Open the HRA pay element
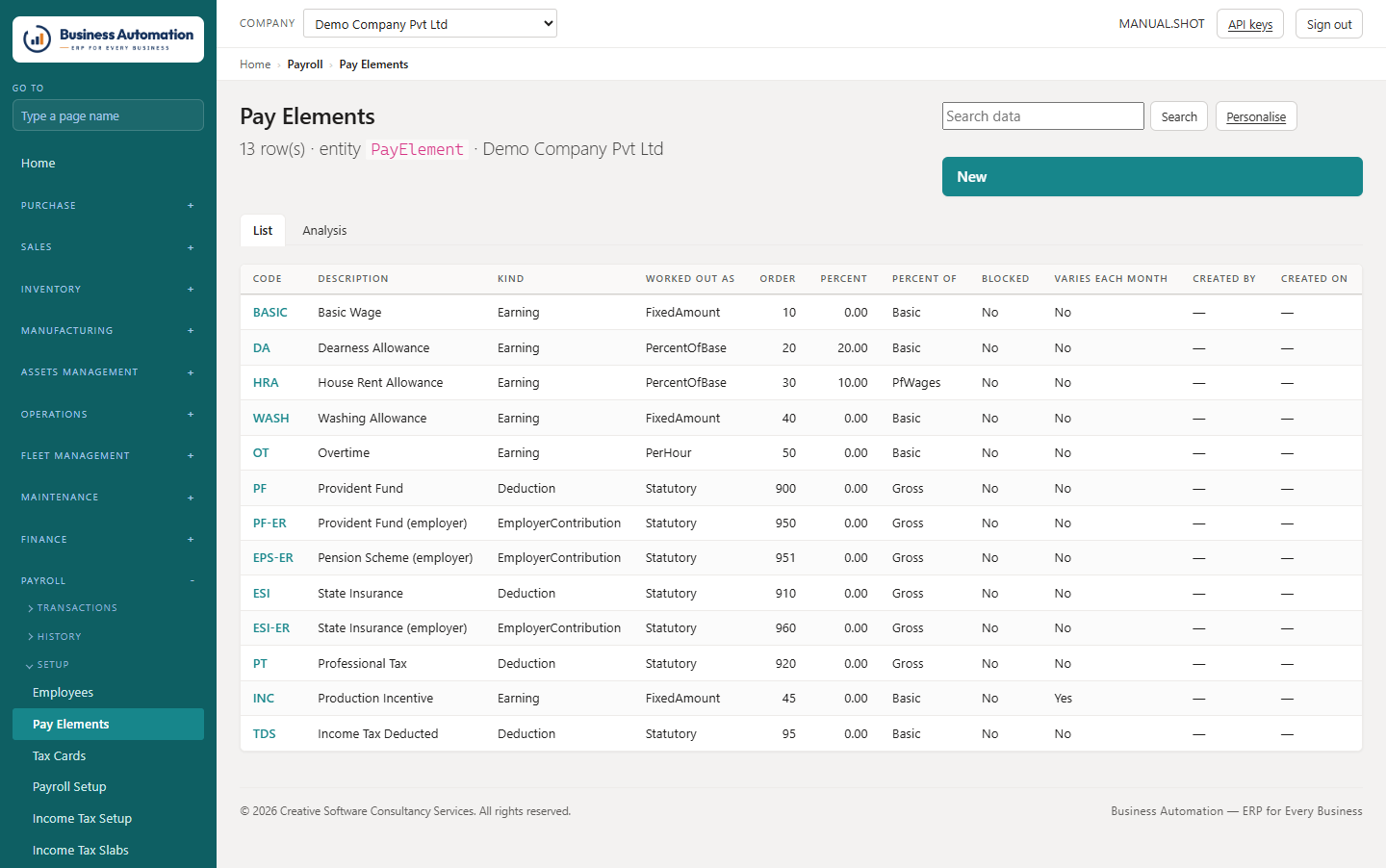The image size is (1386, 868). point(266,383)
